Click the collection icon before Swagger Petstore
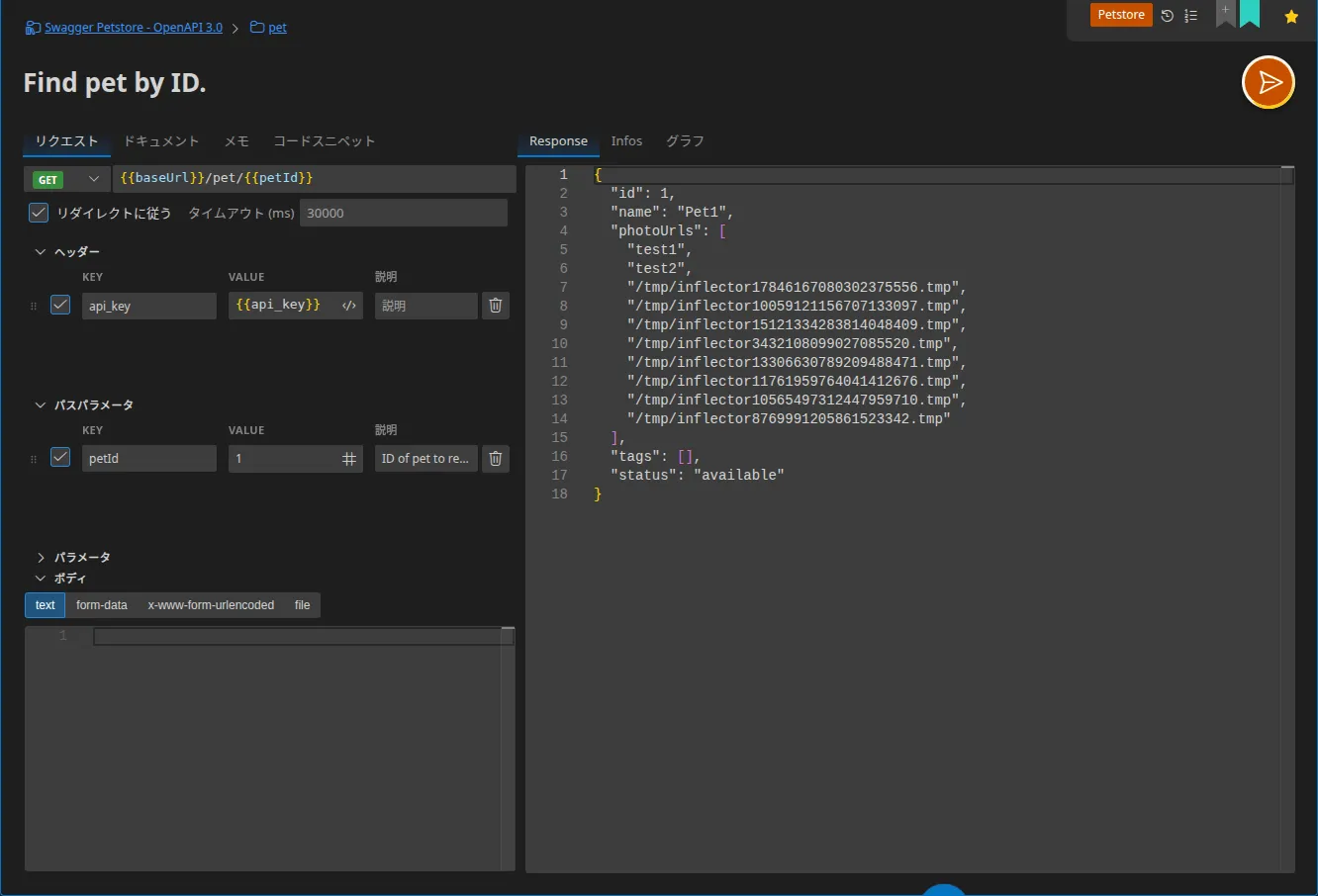 tap(33, 28)
